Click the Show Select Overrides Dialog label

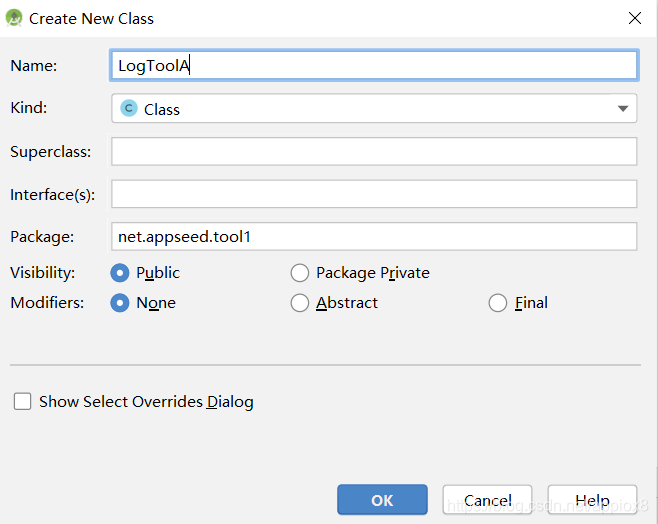146,402
